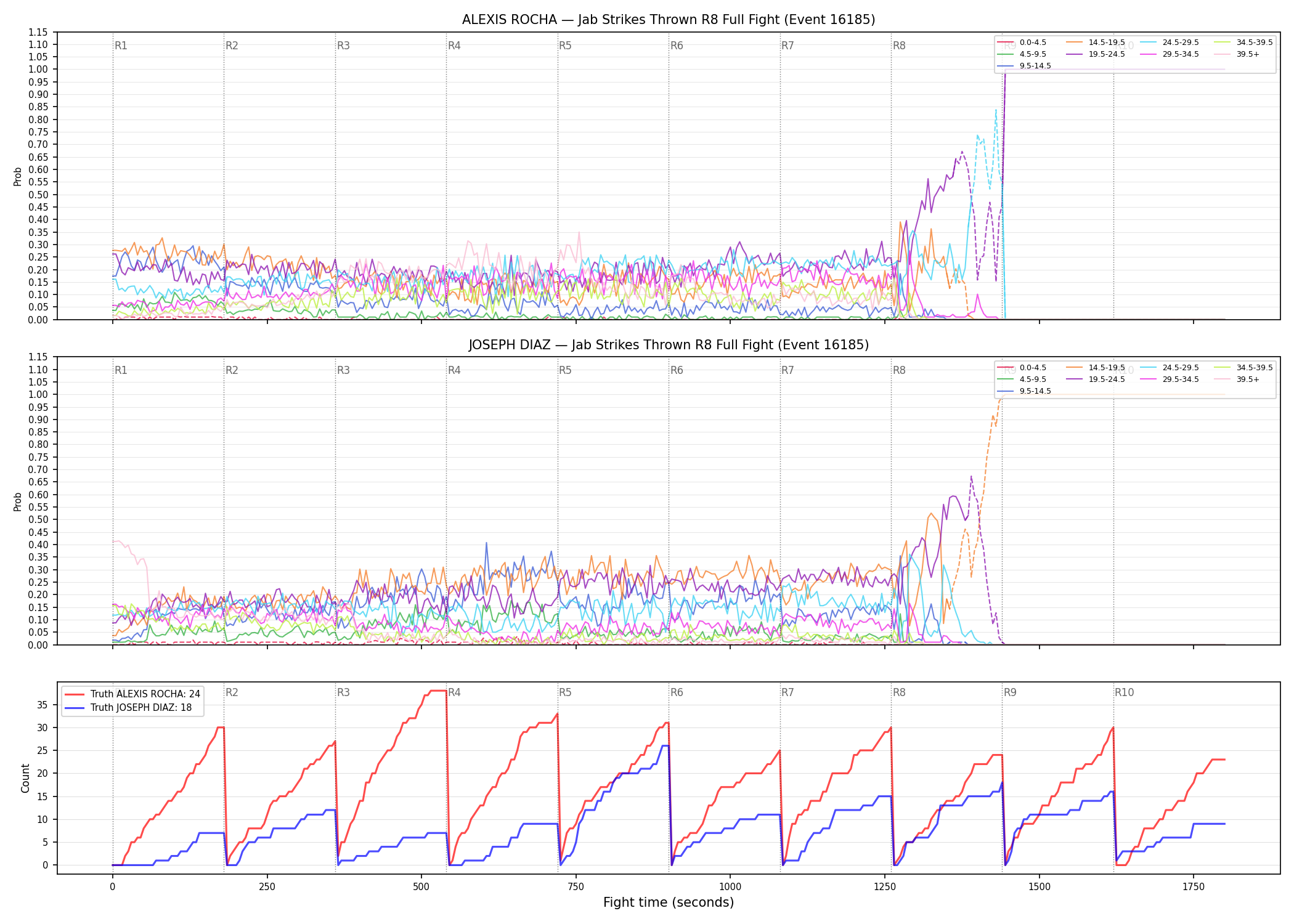
Task: Click 'Prob' axis label on JOSEPH DIAZ chart
Action: tap(18, 501)
